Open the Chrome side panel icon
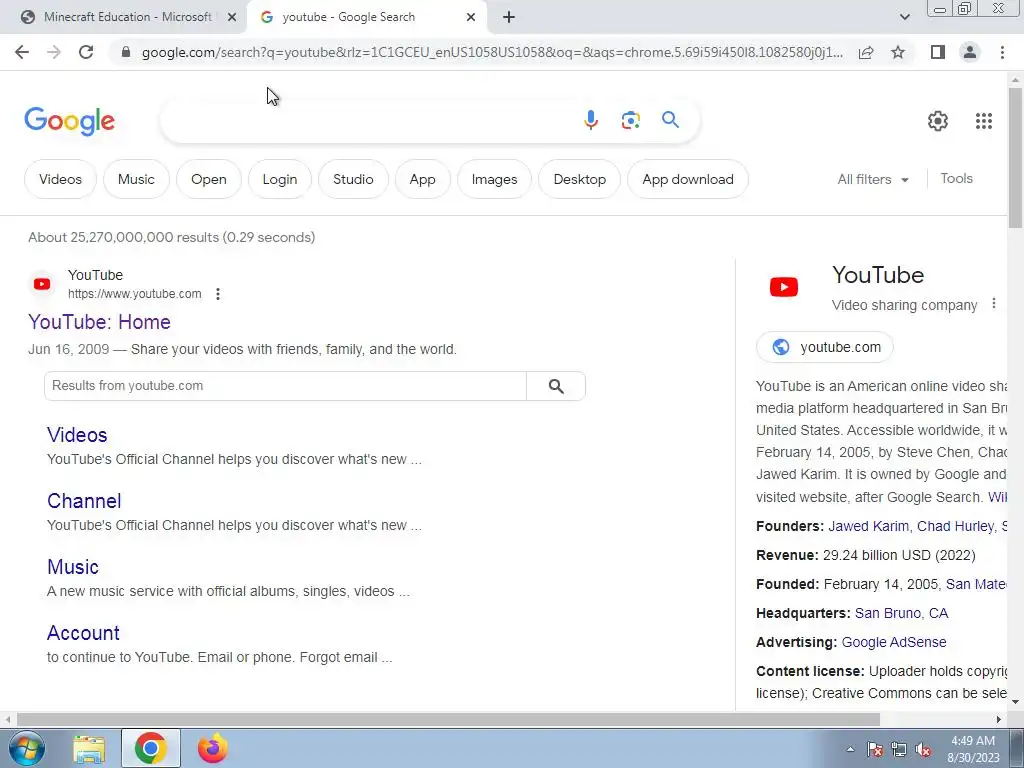The image size is (1024, 768). 938,52
